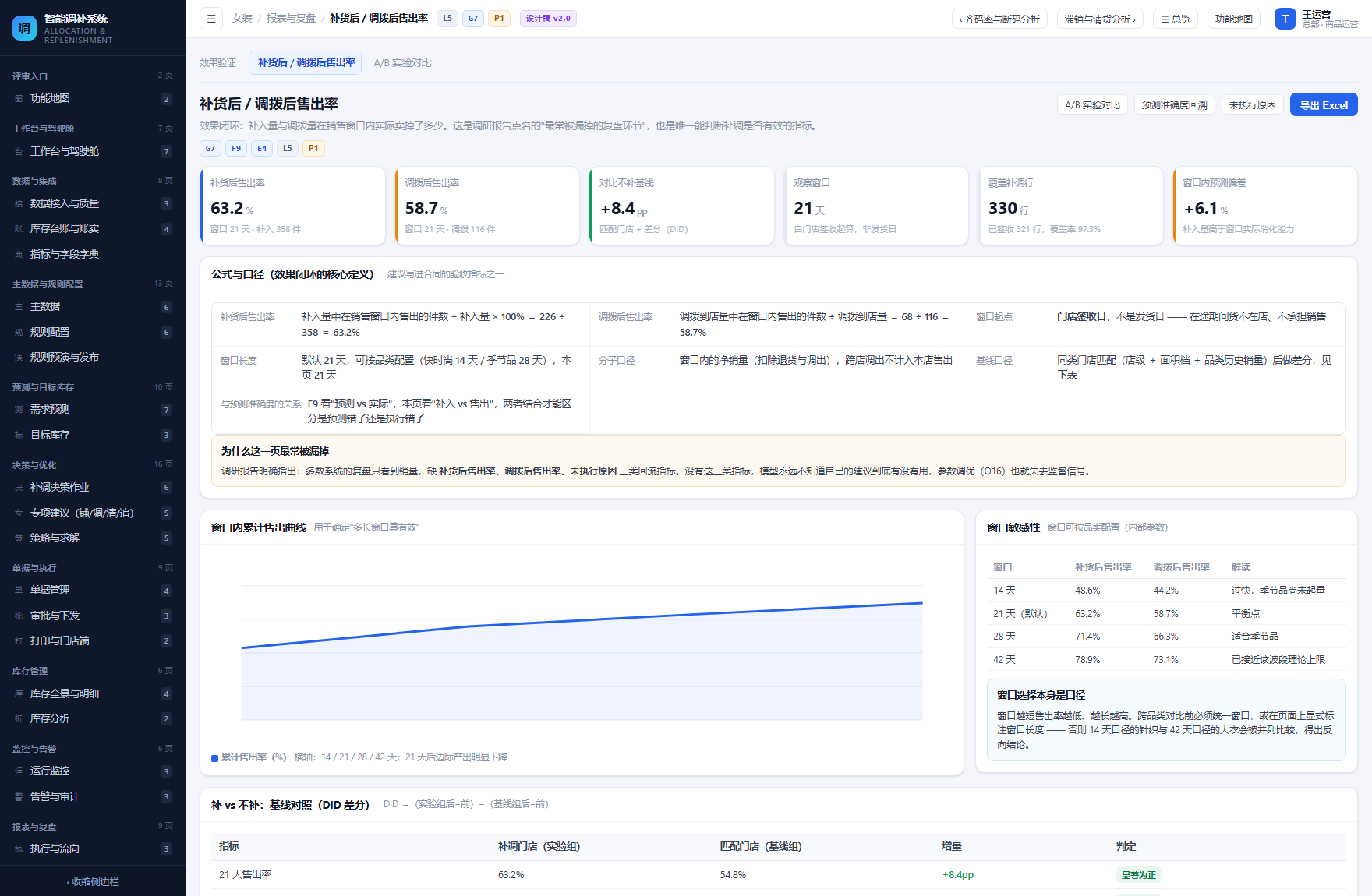Open 功能地图 in the sidebar
The width and height of the screenshot is (1372, 896).
pyautogui.click(x=93, y=99)
